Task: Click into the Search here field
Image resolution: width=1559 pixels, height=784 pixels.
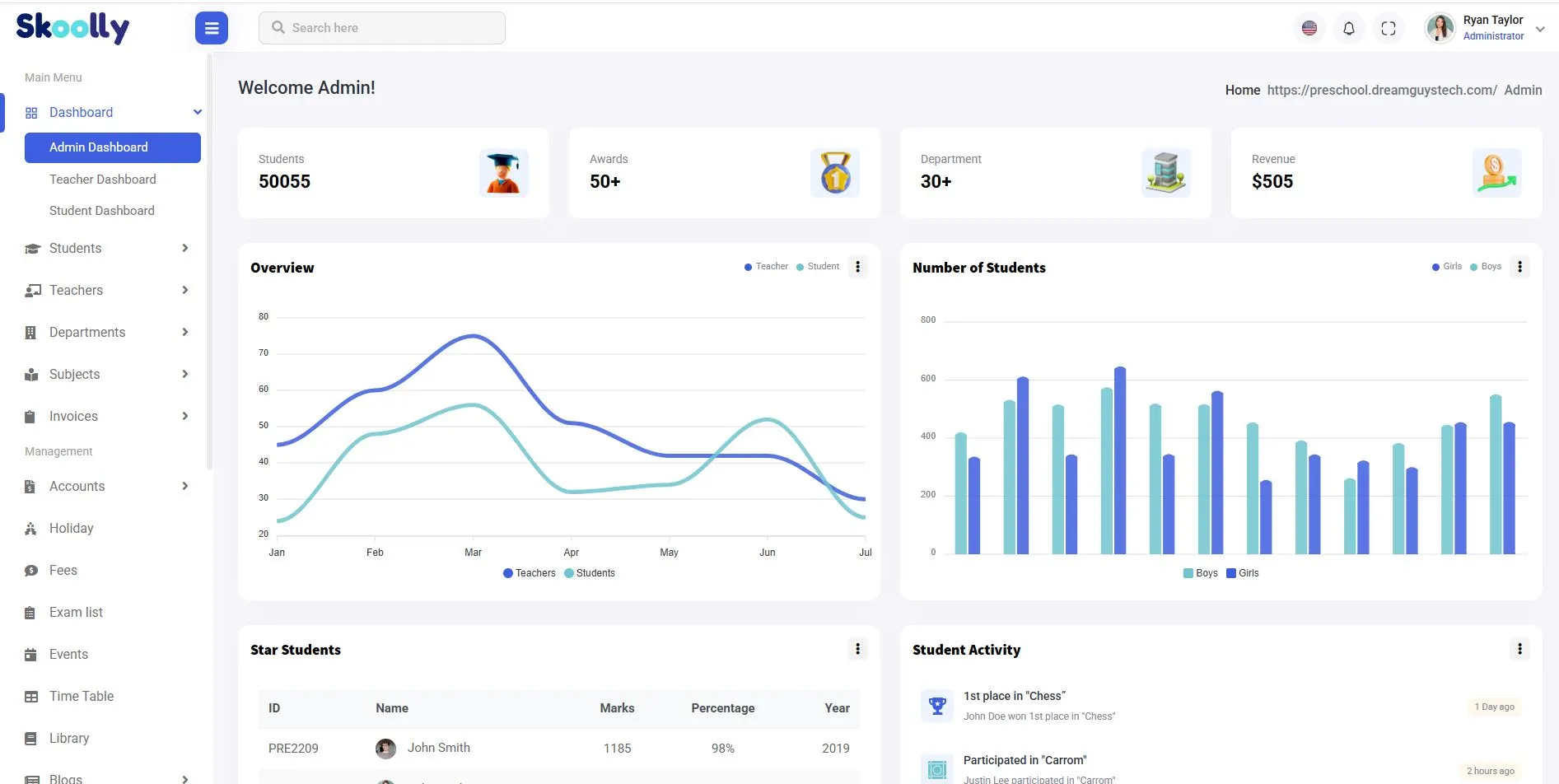Action: tap(382, 28)
